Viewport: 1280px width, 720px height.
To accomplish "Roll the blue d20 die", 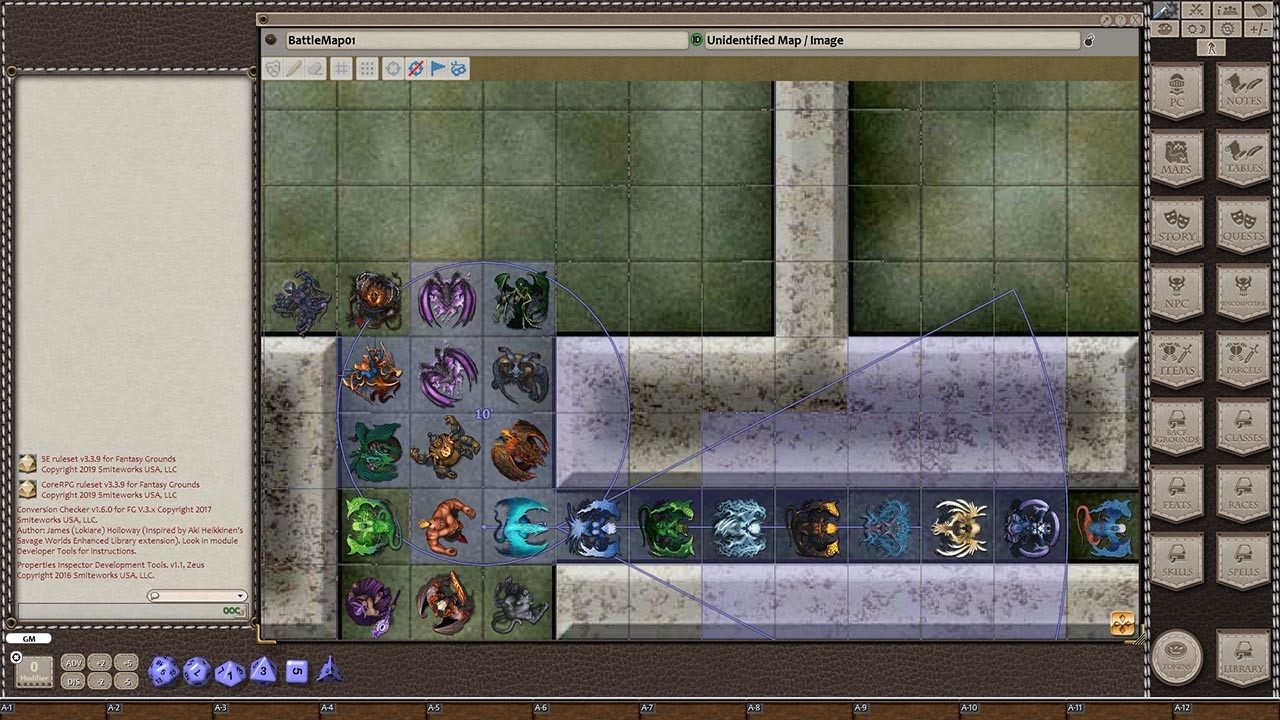I will (x=165, y=672).
